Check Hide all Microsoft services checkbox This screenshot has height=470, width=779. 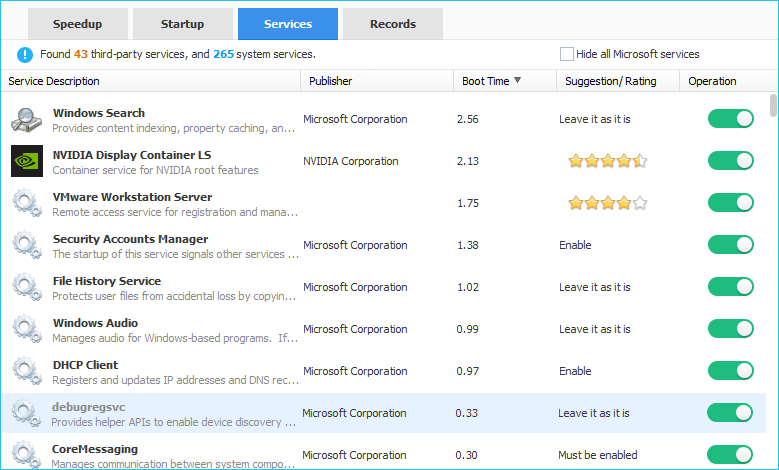[x=566, y=54]
